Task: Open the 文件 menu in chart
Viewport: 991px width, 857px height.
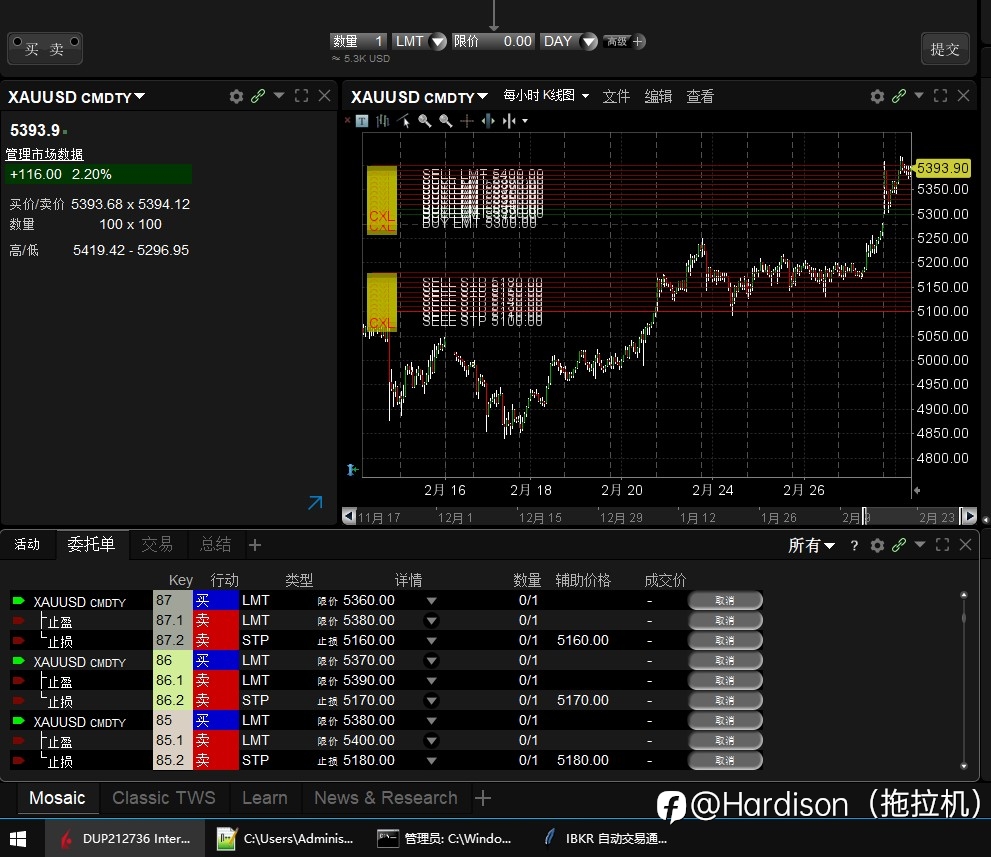Action: 616,96
